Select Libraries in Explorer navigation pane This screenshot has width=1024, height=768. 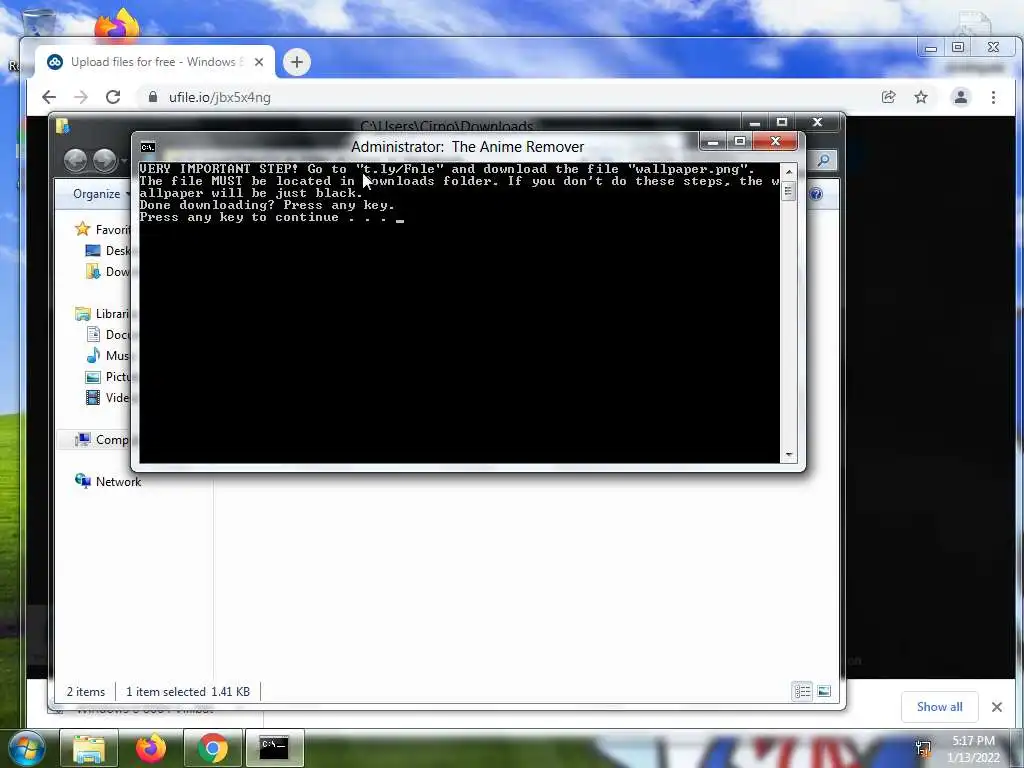tap(103, 313)
